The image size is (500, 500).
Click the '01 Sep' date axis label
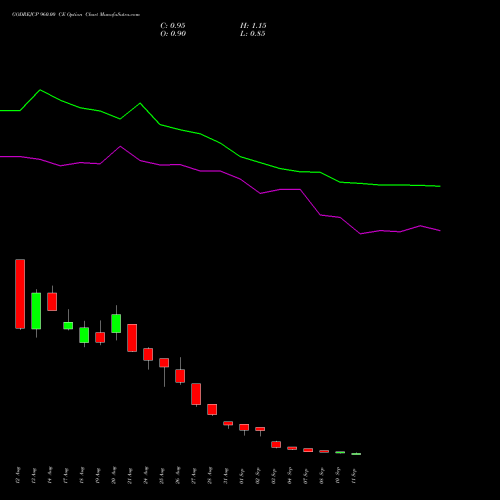(x=242, y=475)
